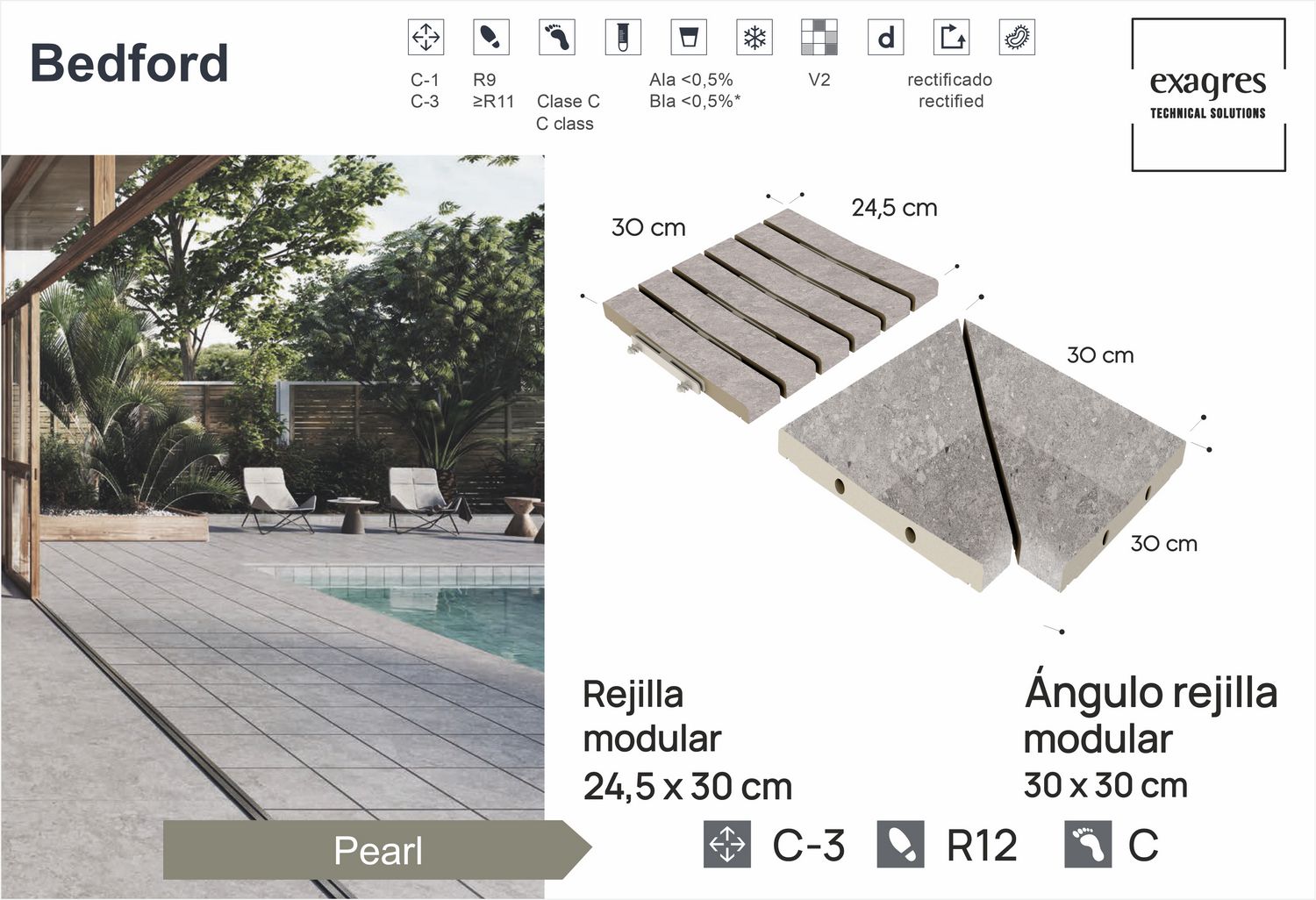Image resolution: width=1316 pixels, height=900 pixels.
Task: Click the barefoot icon above Clase C
Action: click(x=556, y=37)
